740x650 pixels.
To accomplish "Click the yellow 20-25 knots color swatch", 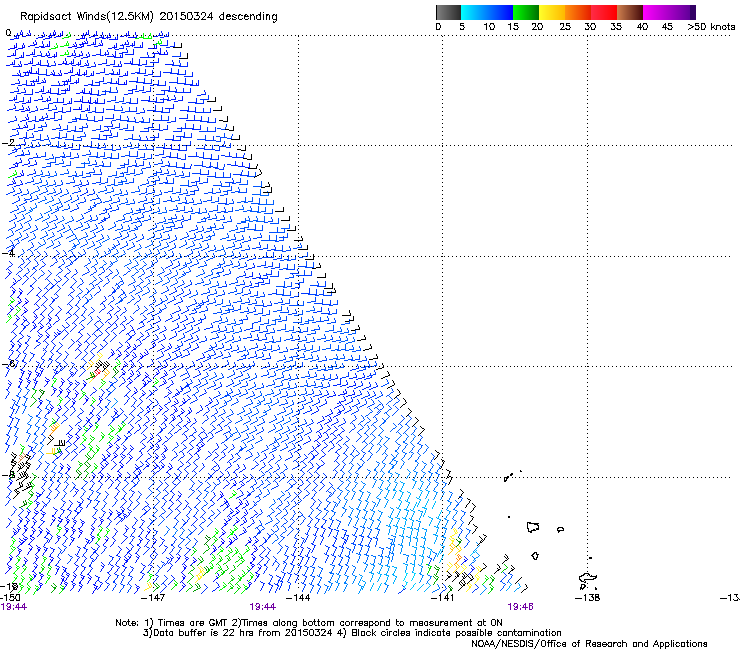I will (x=552, y=12).
